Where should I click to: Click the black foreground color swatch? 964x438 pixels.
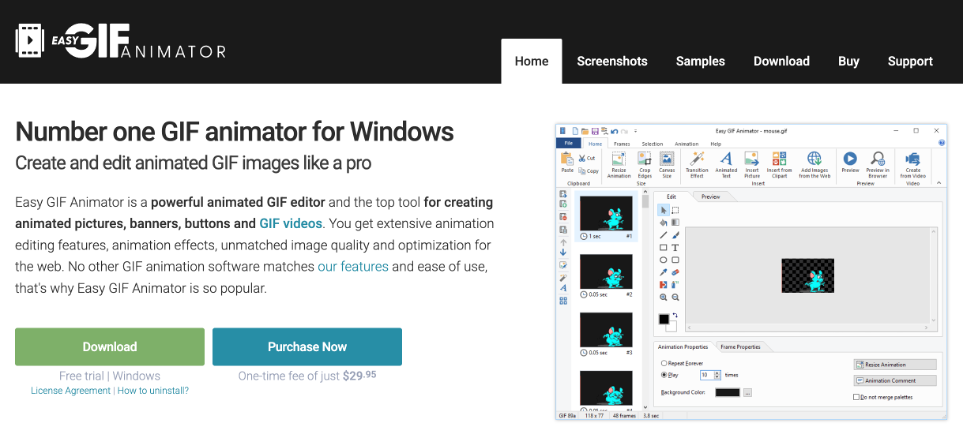pyautogui.click(x=664, y=319)
